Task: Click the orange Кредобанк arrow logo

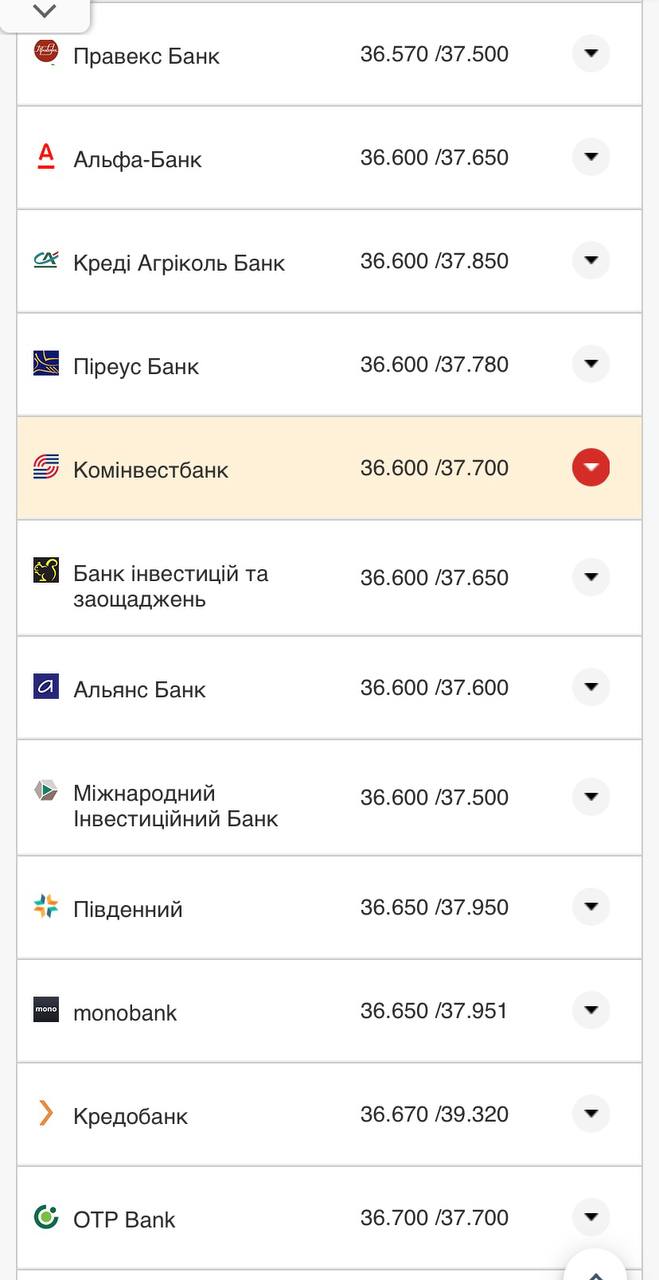Action: coord(44,1114)
